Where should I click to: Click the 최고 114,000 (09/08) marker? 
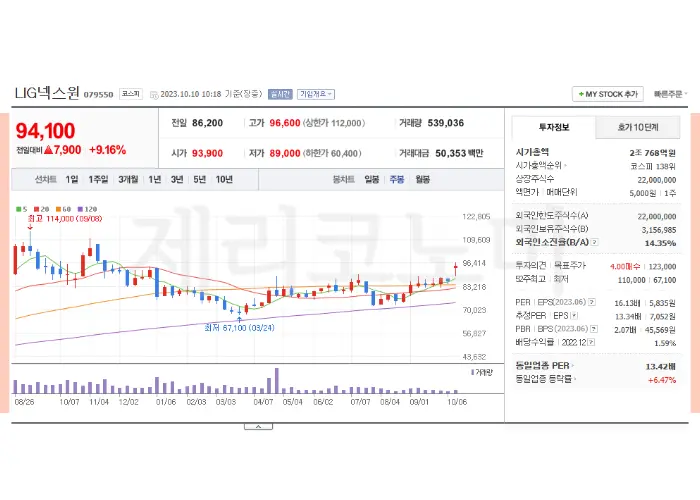[x=65, y=219]
